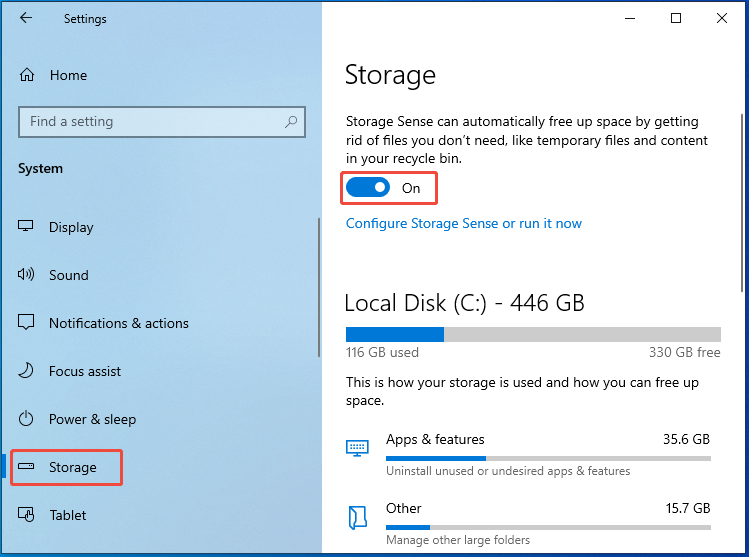Click the Tablet icon in sidebar
Screen dimensions: 749x557
[x=26, y=514]
